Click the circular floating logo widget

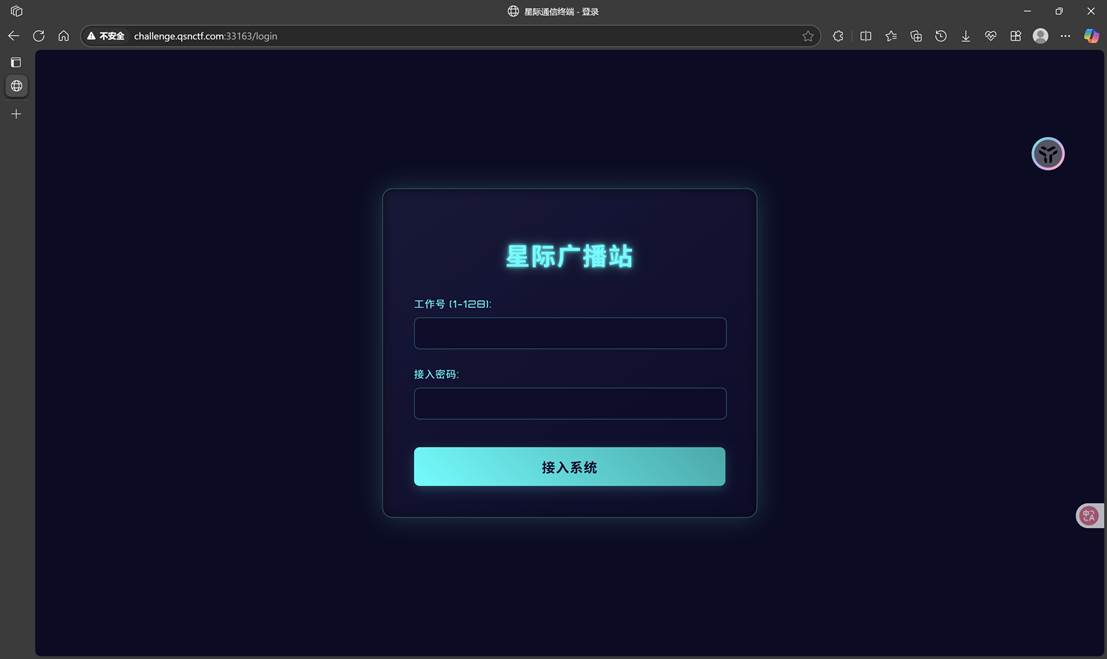(1047, 153)
